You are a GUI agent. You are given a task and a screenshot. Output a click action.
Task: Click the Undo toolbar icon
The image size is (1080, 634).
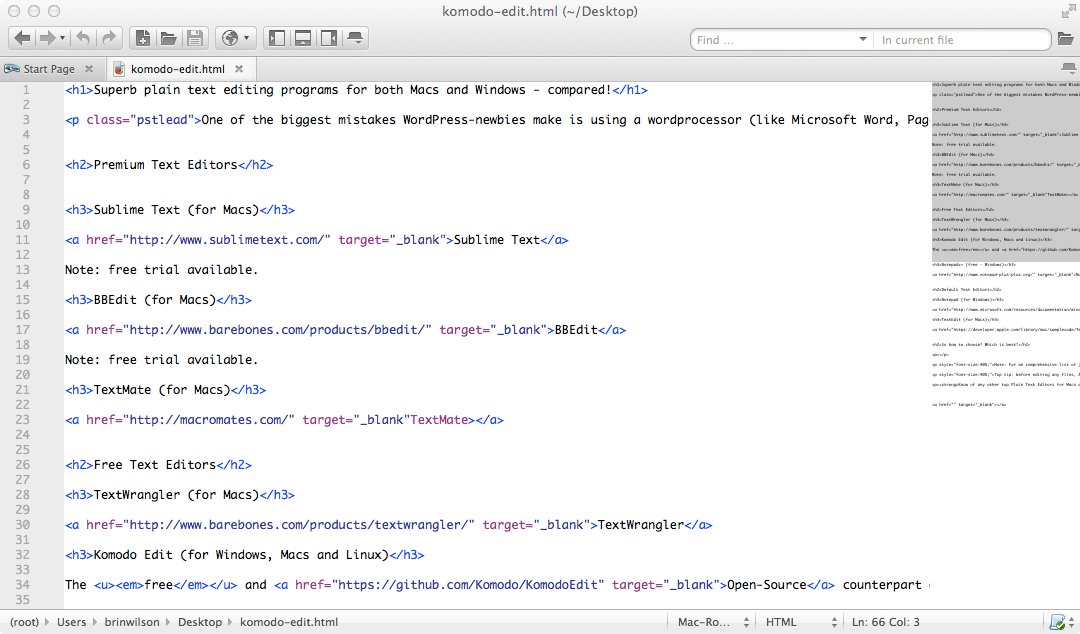pos(83,38)
